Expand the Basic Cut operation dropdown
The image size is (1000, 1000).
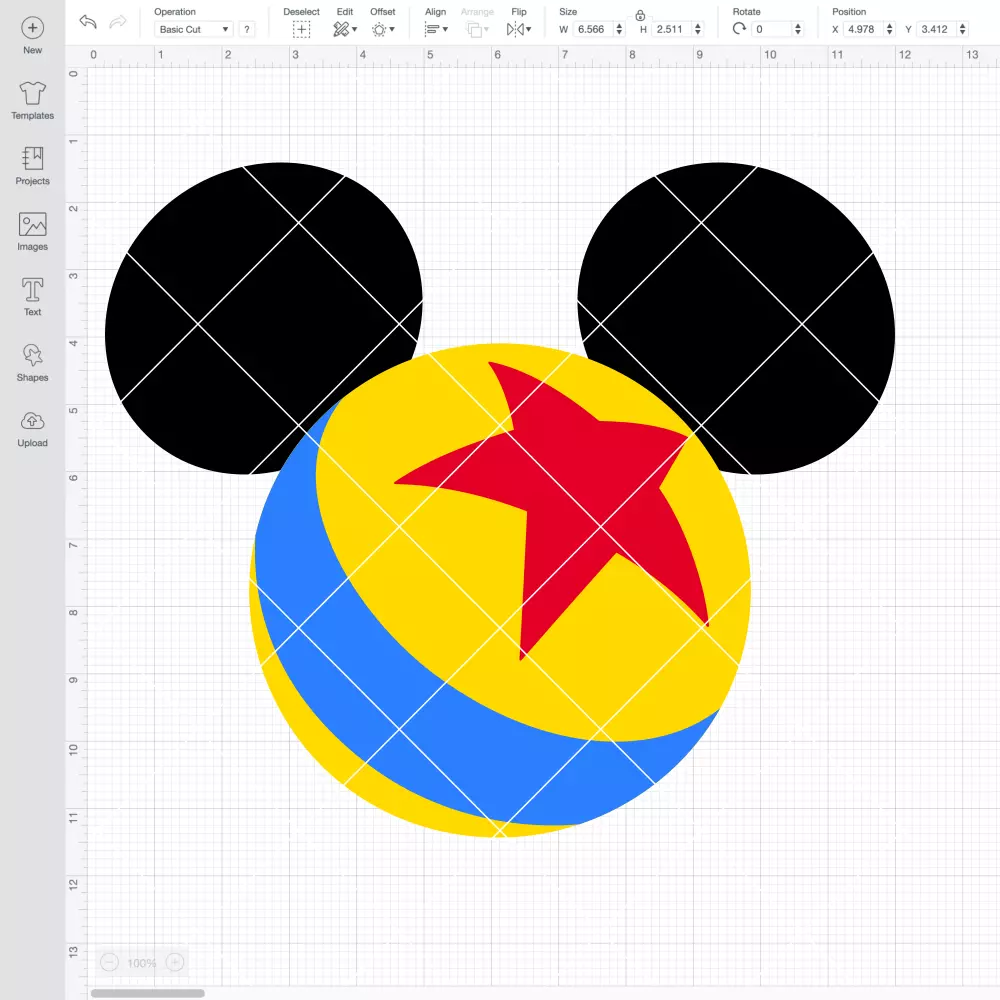(x=194, y=29)
